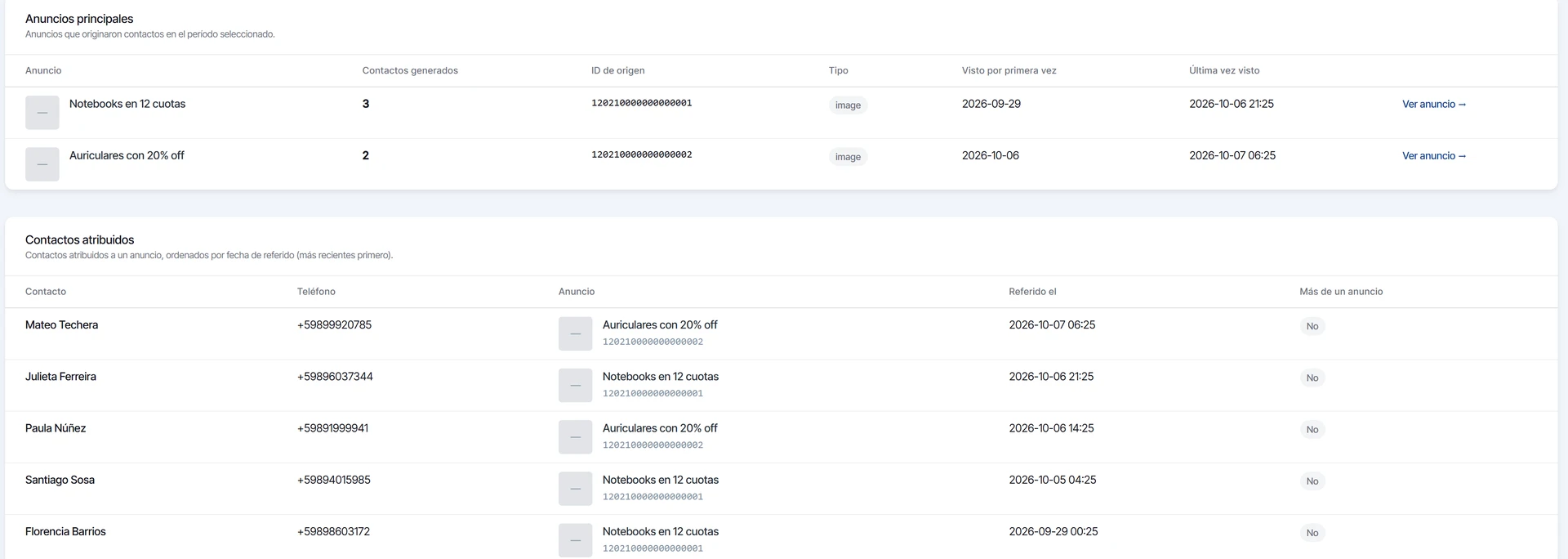1568x559 pixels.
Task: Click the contact count 3 for Notebooks en 12 cuotas
Action: pyautogui.click(x=366, y=104)
